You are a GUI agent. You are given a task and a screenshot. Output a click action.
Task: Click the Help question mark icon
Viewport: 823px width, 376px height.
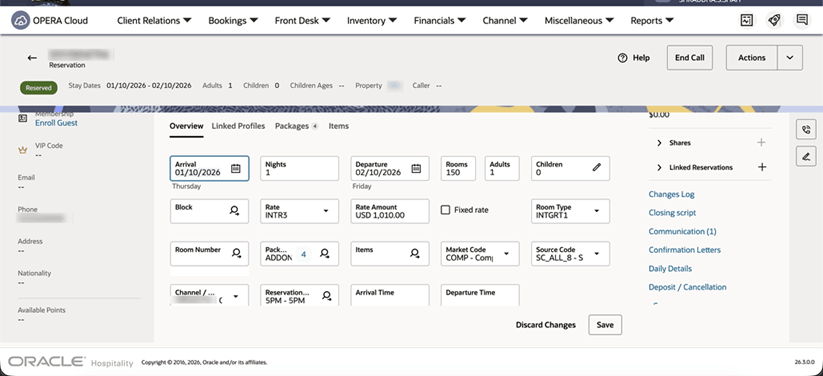pos(622,58)
